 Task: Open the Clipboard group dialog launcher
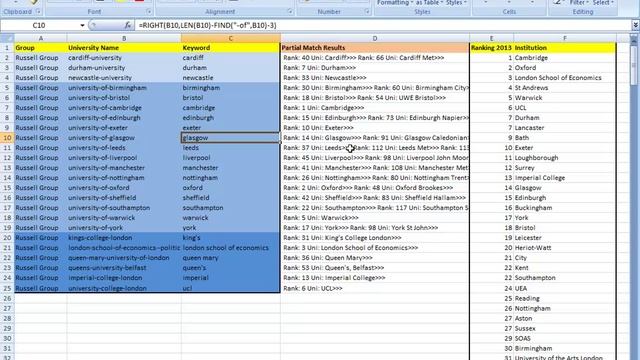click(x=38, y=12)
